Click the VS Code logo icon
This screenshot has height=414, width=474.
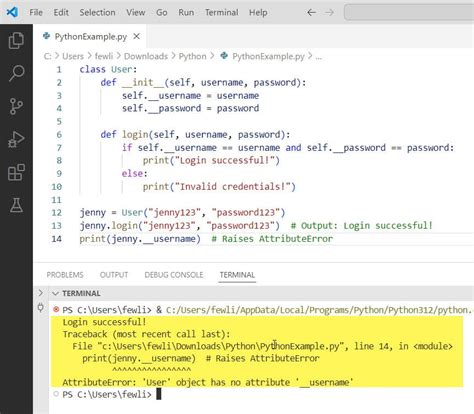(12, 12)
